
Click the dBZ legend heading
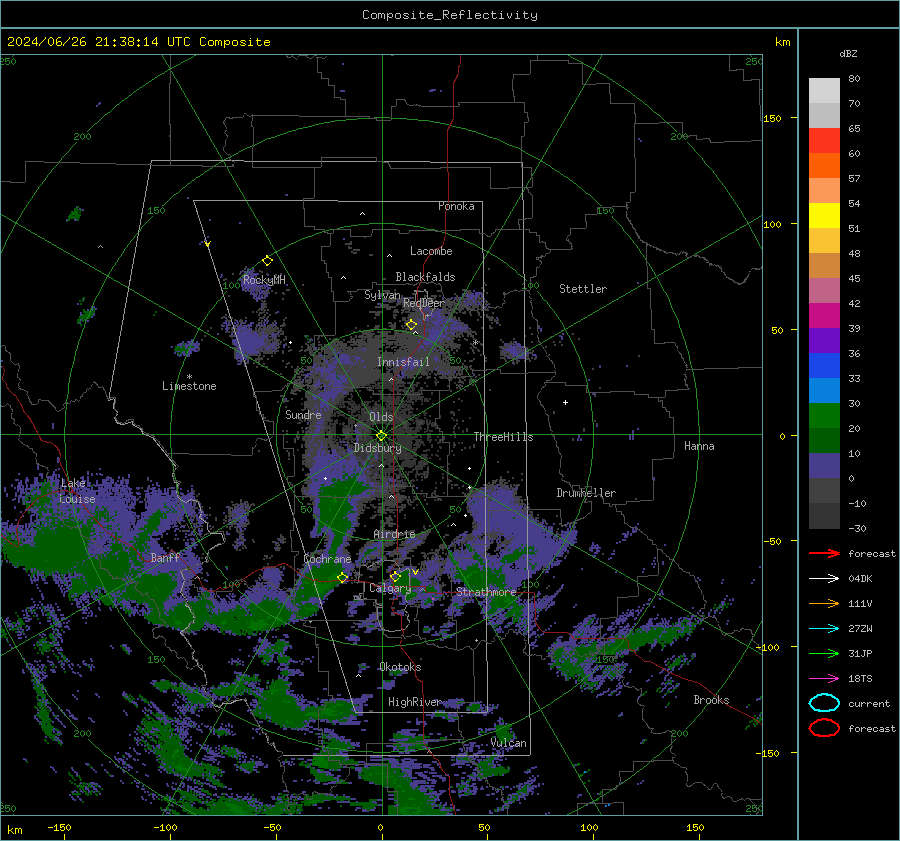click(848, 53)
